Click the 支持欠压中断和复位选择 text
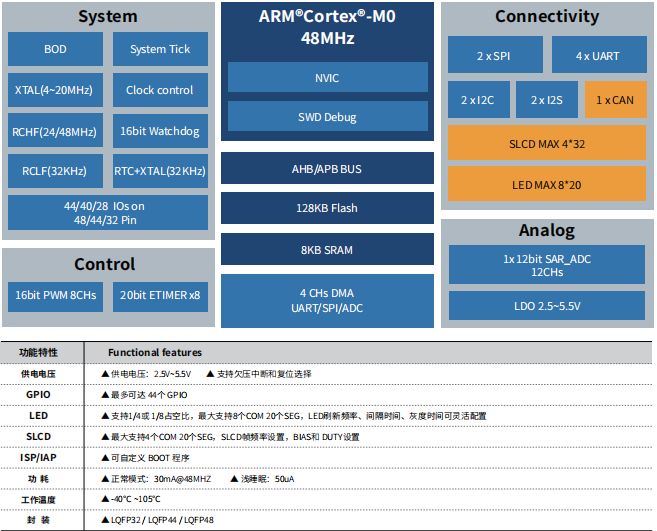Image resolution: width=657 pixels, height=531 pixels. (264, 374)
